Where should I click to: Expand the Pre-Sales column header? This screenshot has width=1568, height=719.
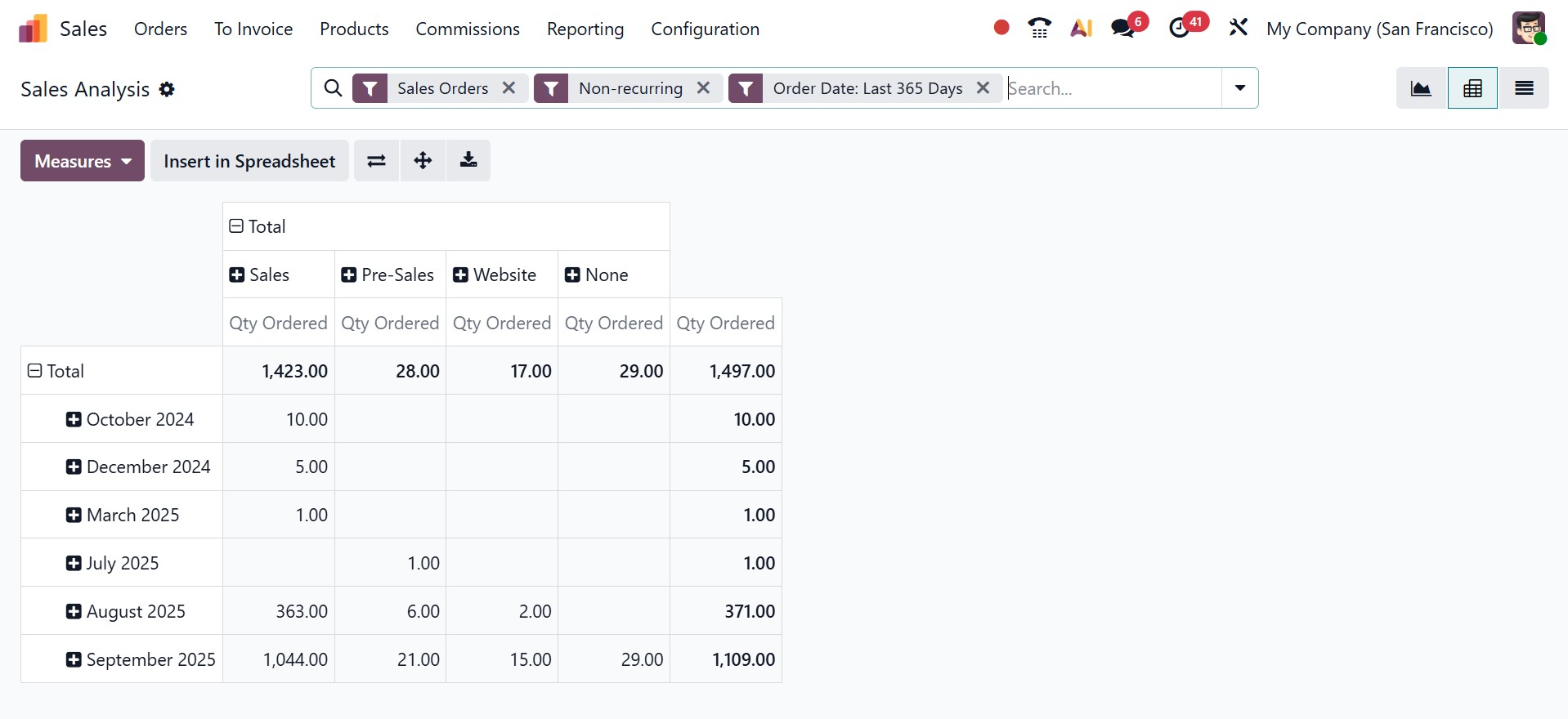349,275
